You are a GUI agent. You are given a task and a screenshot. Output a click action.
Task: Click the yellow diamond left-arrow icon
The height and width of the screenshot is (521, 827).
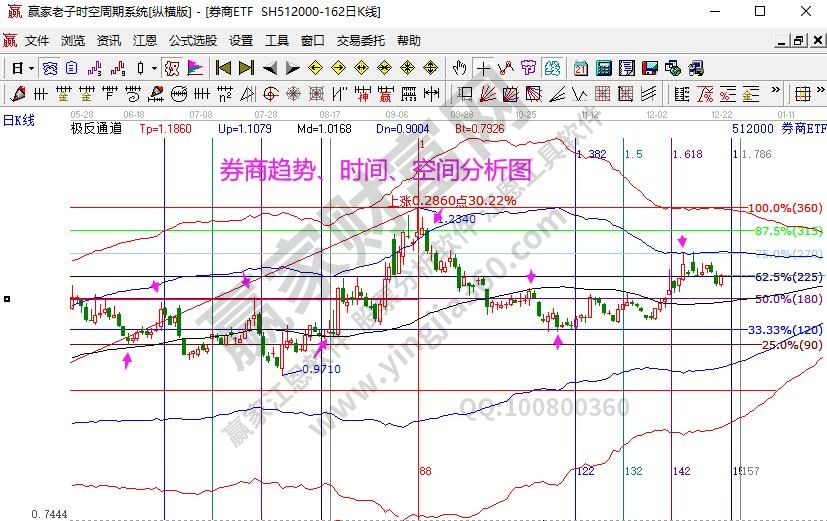click(315, 68)
